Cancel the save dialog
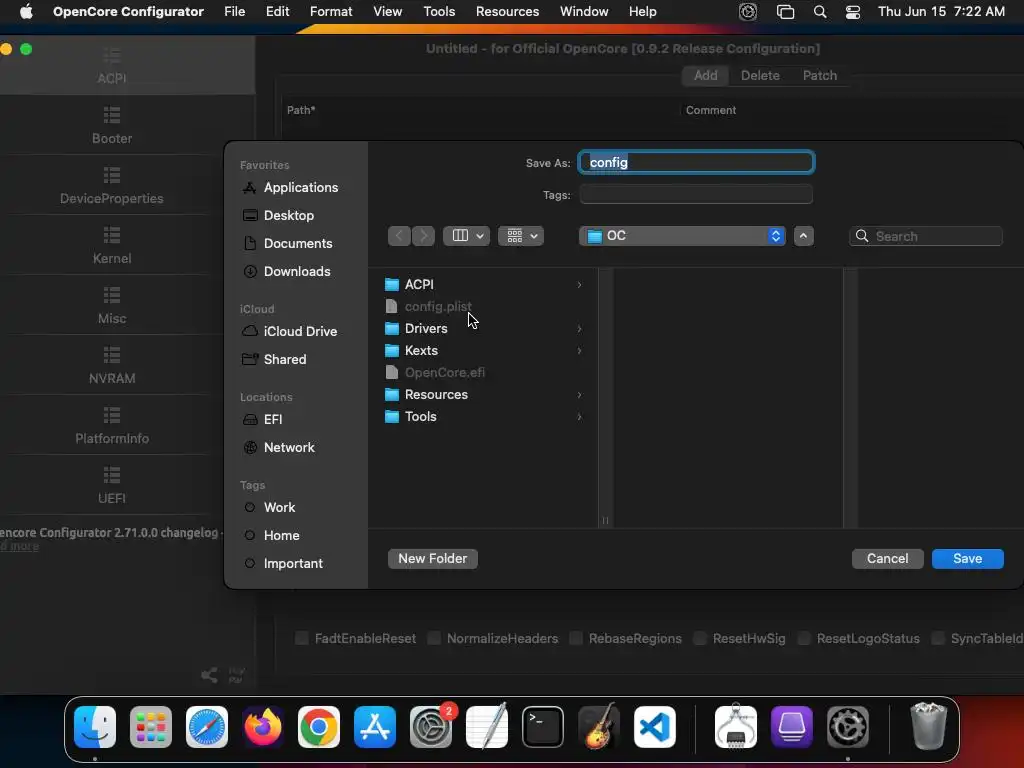This screenshot has height=768, width=1024. (887, 558)
